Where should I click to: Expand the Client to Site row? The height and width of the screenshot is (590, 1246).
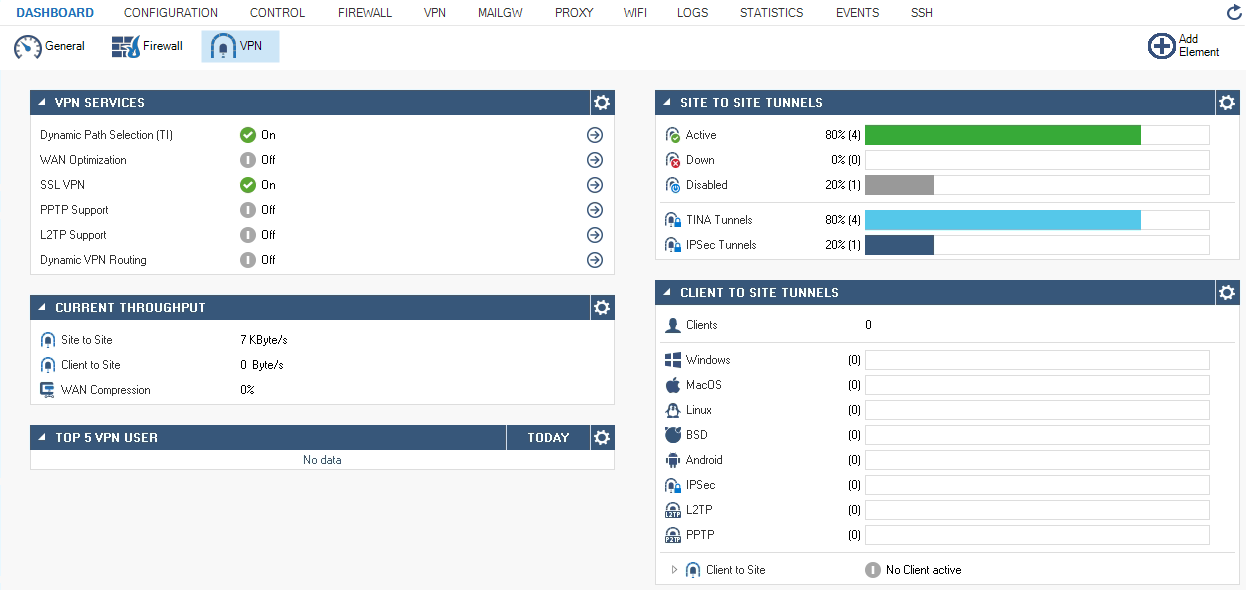tap(674, 570)
